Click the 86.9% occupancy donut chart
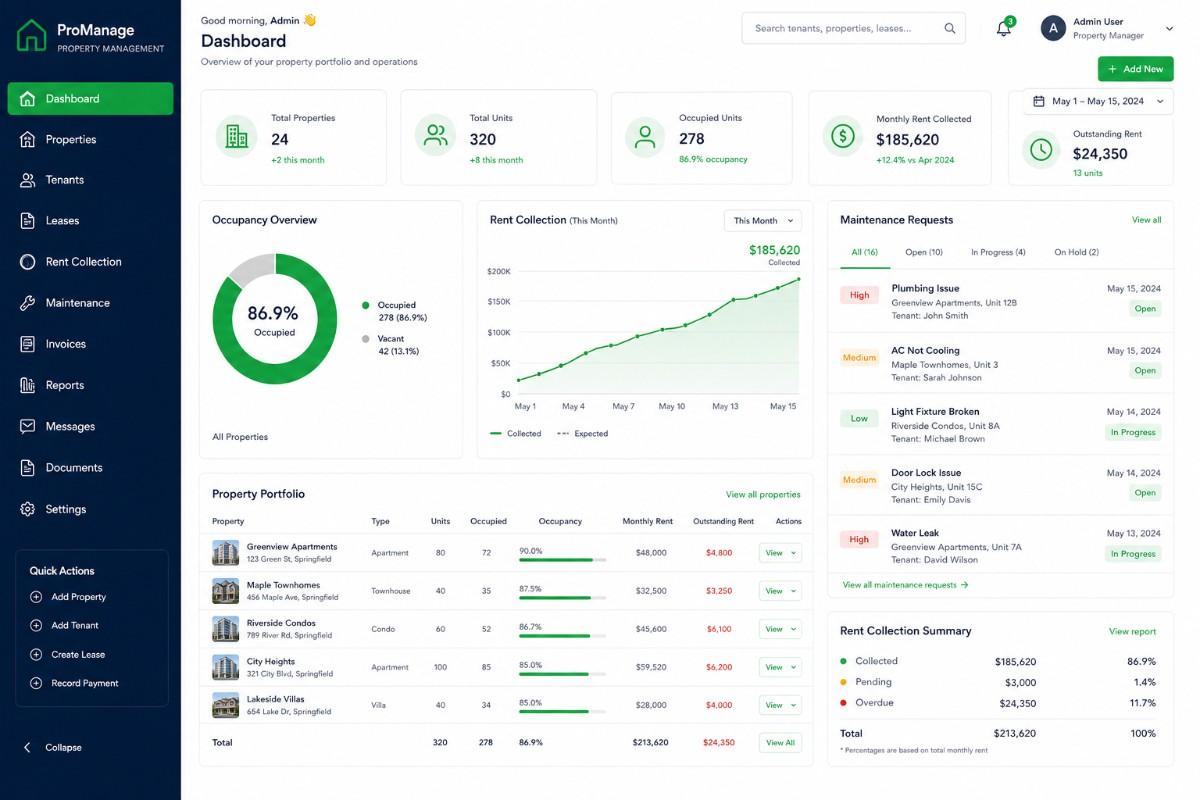The width and height of the screenshot is (1200, 800). click(x=274, y=319)
